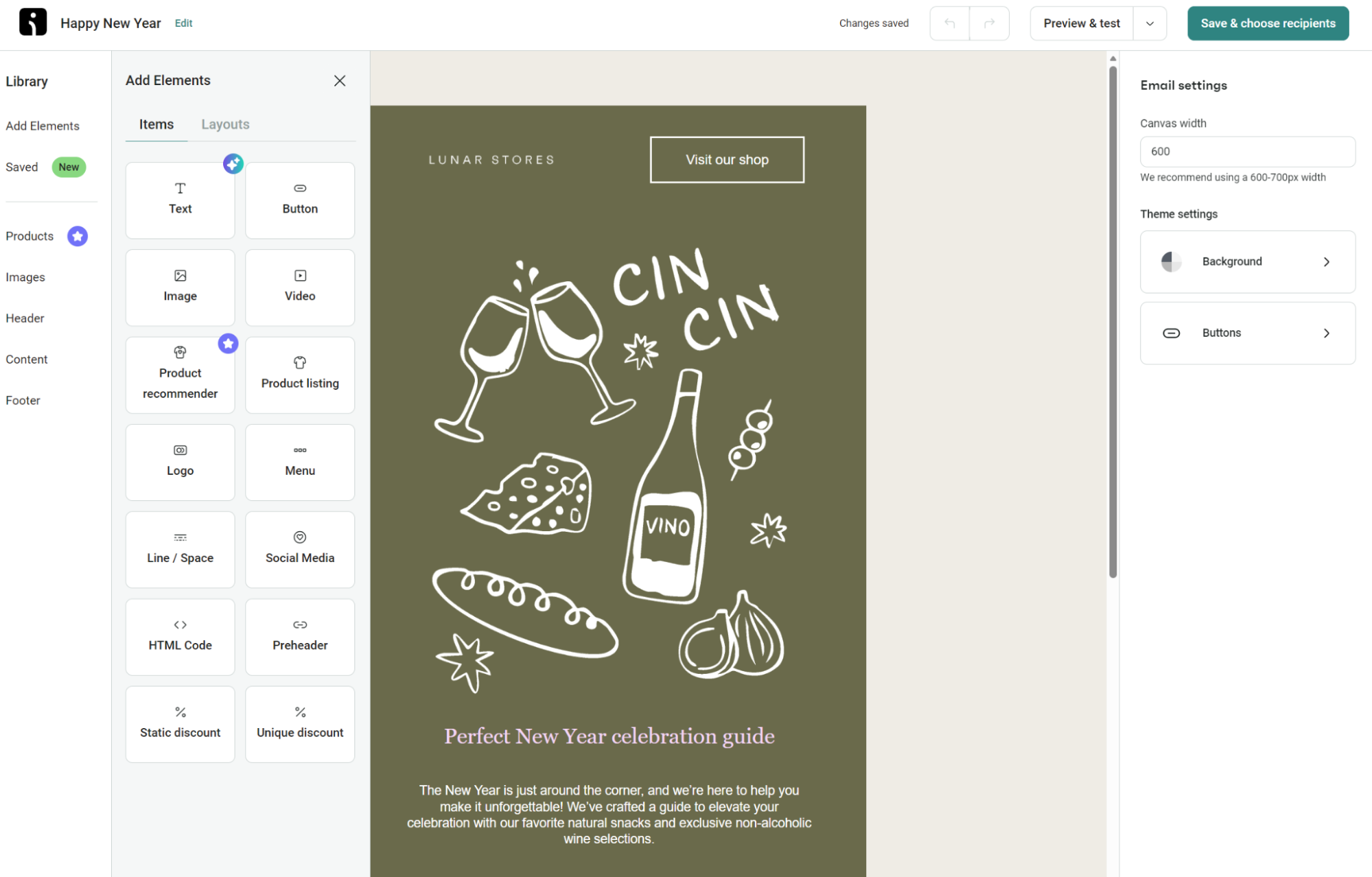Add a Logo element
The width and height of the screenshot is (1372, 877).
(x=180, y=461)
